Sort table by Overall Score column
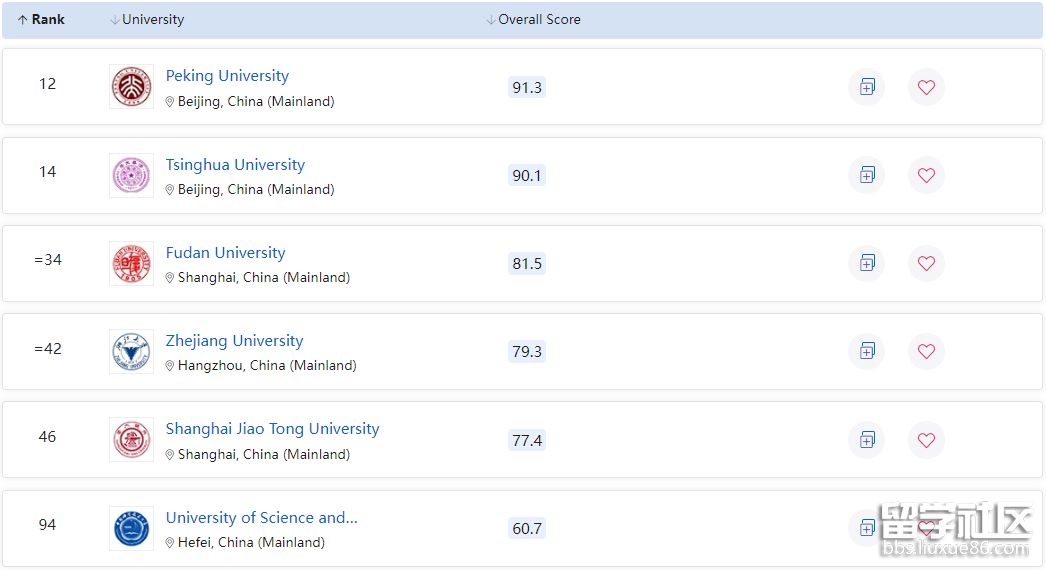Screen dimensions: 1046x570 click(x=534, y=19)
